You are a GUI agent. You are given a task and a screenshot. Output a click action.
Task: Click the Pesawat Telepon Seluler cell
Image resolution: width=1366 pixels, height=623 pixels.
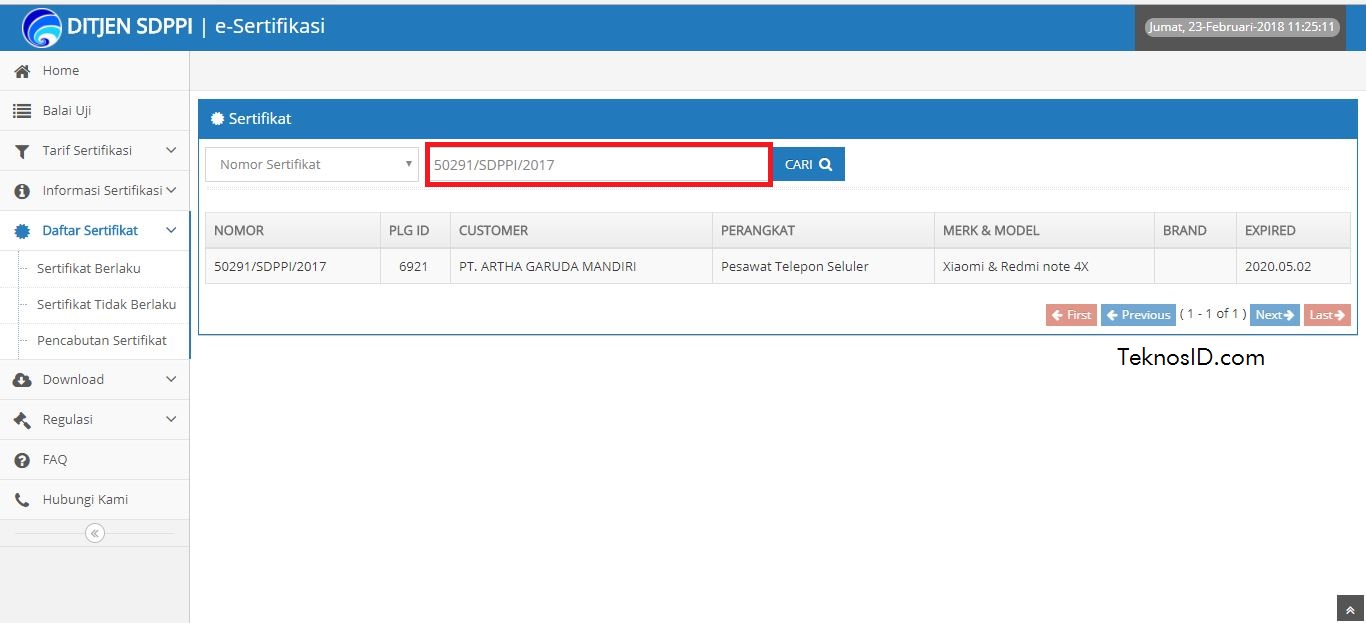click(824, 266)
